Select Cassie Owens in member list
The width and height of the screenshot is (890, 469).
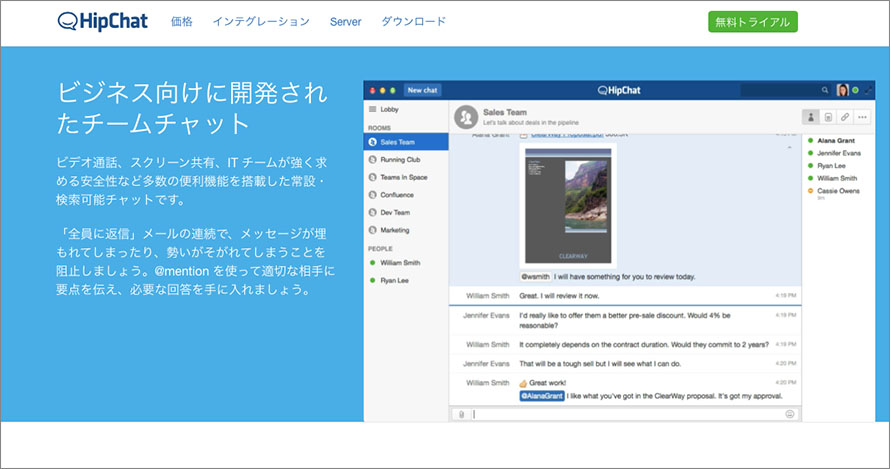(x=838, y=191)
